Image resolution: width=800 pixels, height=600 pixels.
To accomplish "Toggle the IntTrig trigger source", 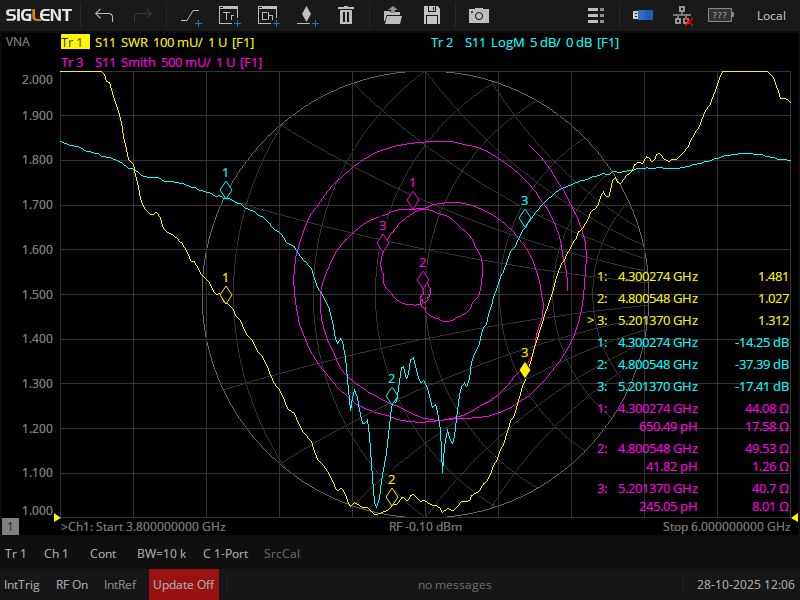I will pos(22,585).
